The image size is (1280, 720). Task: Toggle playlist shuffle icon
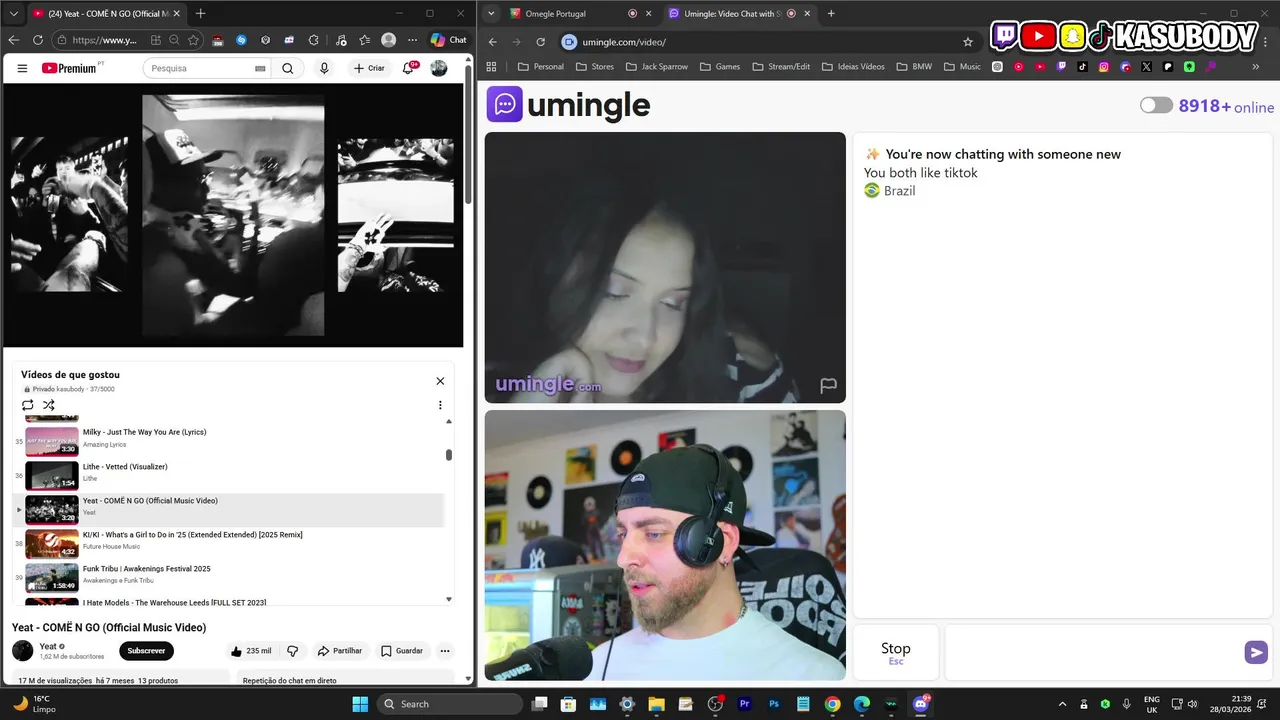pos(49,405)
